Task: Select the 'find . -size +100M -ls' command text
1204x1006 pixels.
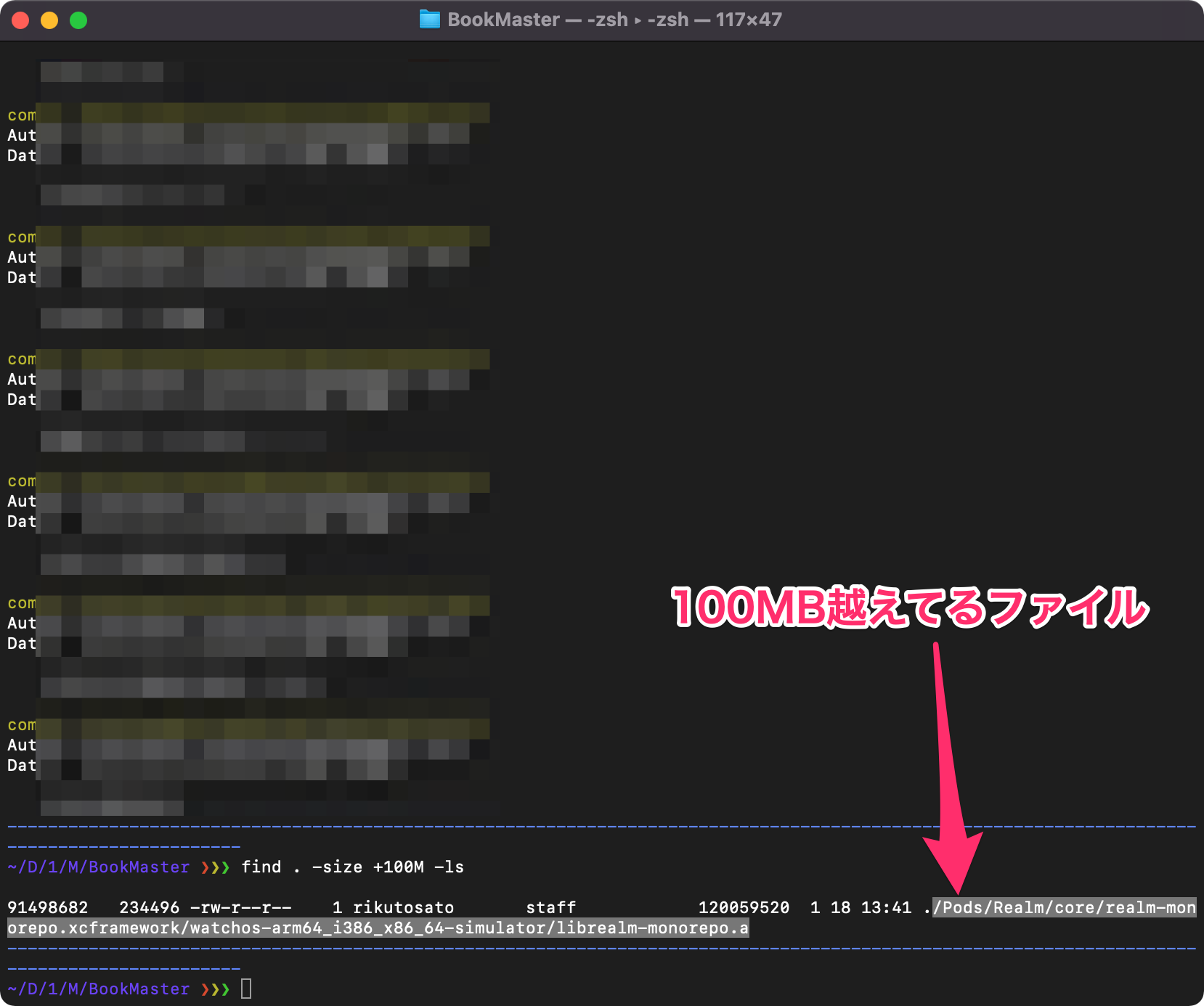Action: pyautogui.click(x=354, y=867)
